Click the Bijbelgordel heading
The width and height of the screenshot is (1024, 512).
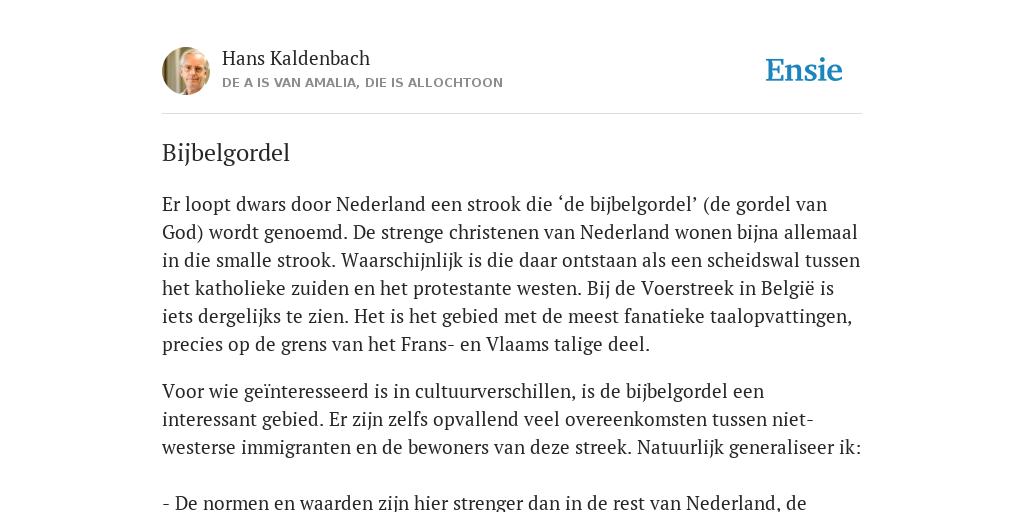tap(226, 153)
